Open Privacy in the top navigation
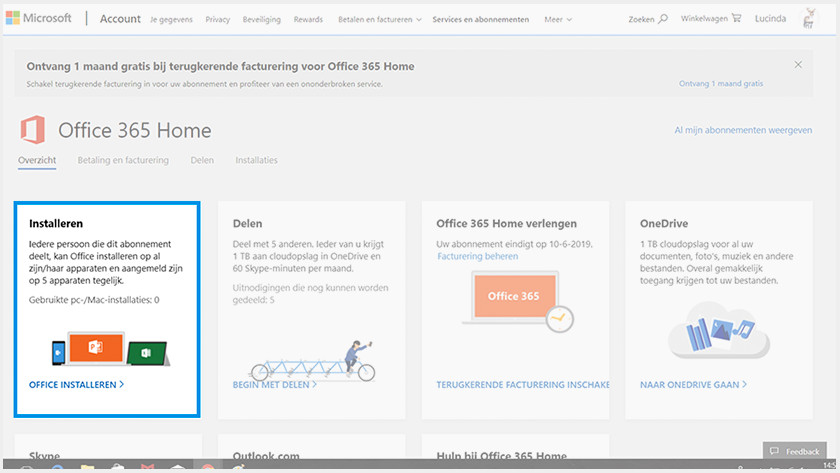Viewport: 840px width, 473px height. 218,19
